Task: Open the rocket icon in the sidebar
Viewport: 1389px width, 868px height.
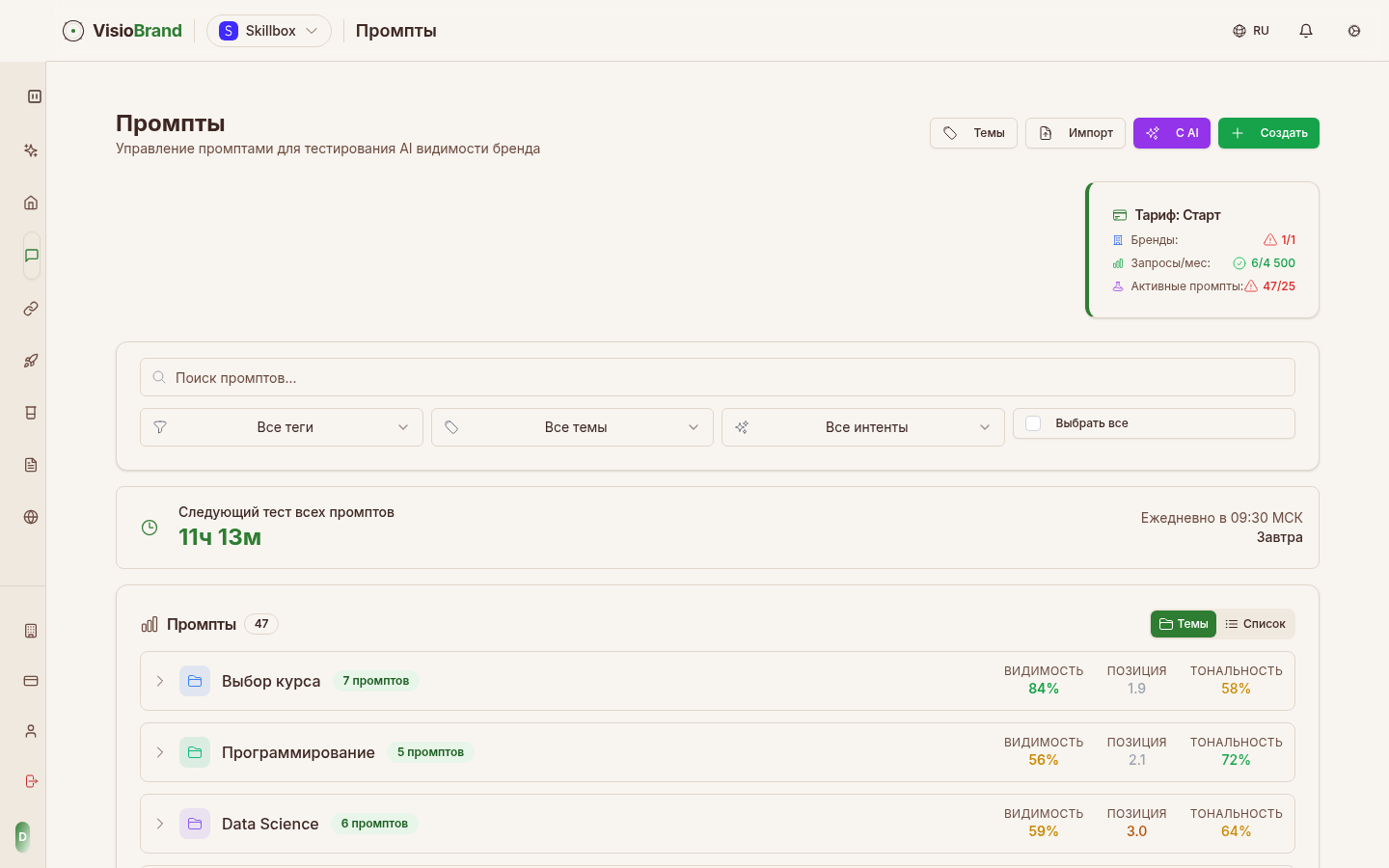Action: click(x=31, y=361)
